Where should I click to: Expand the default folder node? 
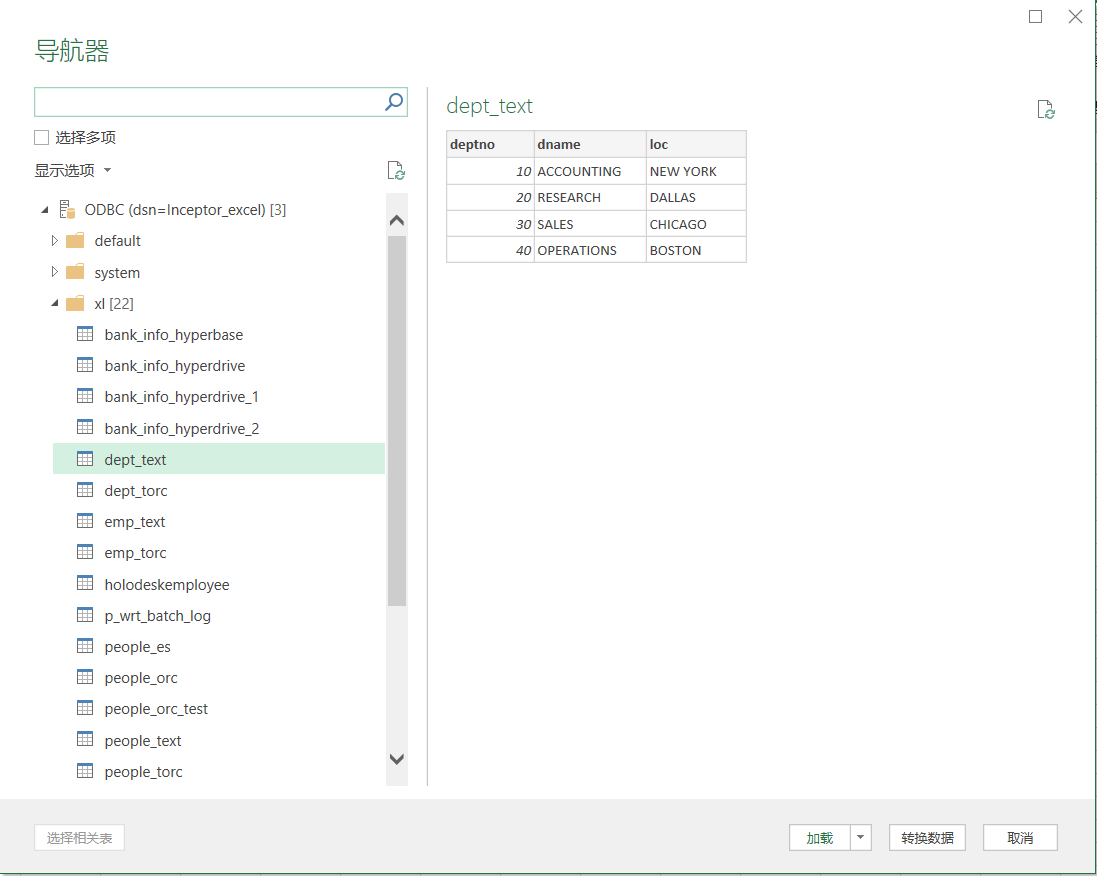pyautogui.click(x=55, y=241)
